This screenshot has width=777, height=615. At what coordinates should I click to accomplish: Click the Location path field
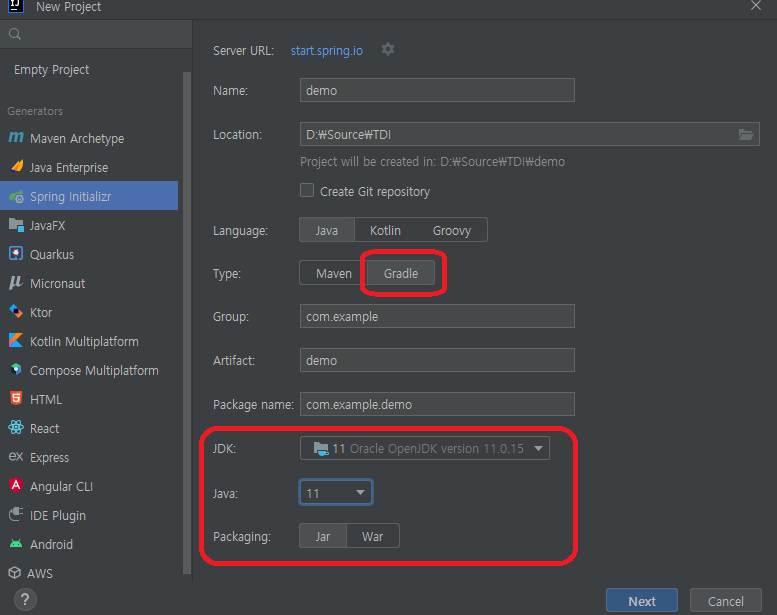529,134
